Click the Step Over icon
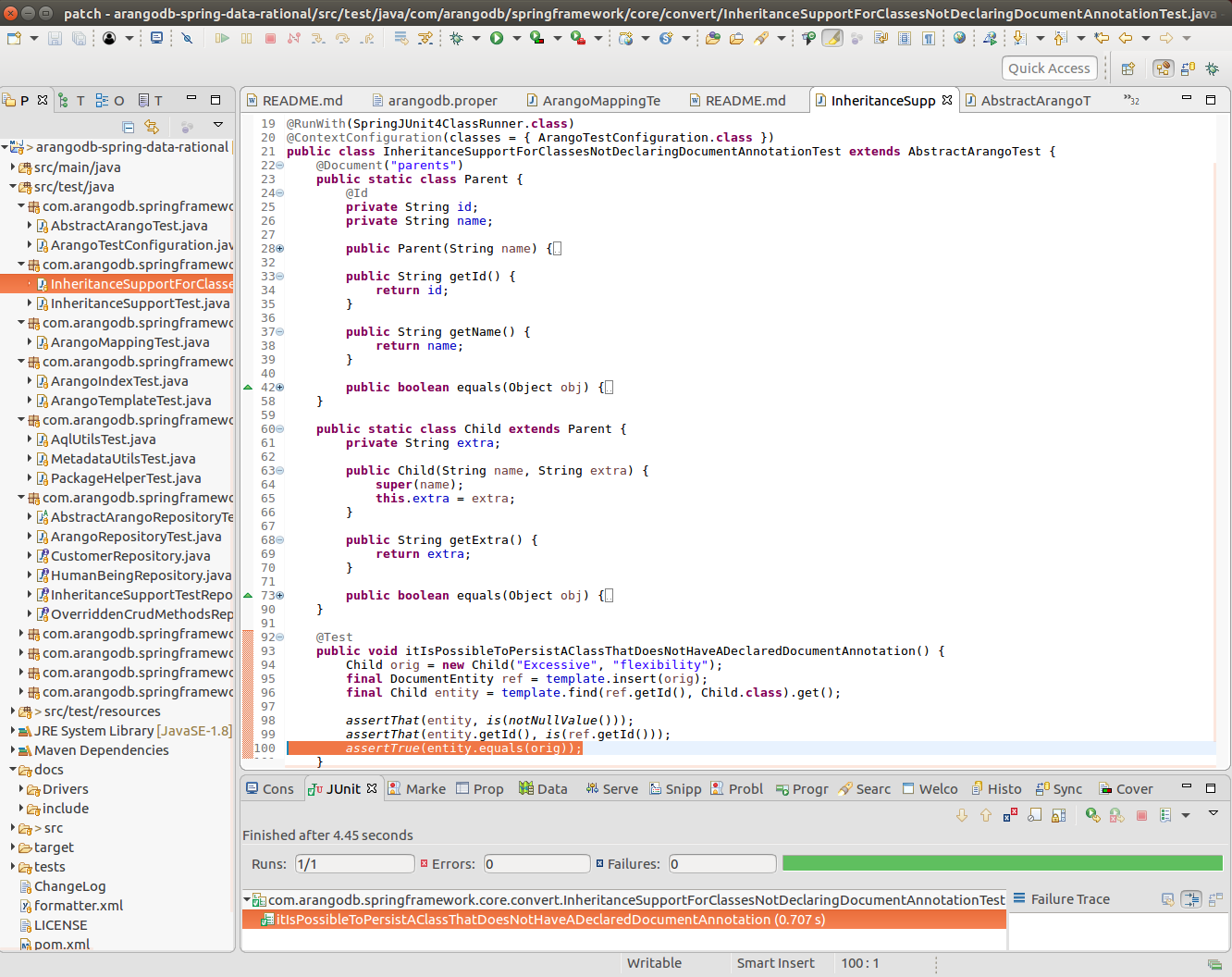Screen dimensions: 1232x977 click(342, 38)
